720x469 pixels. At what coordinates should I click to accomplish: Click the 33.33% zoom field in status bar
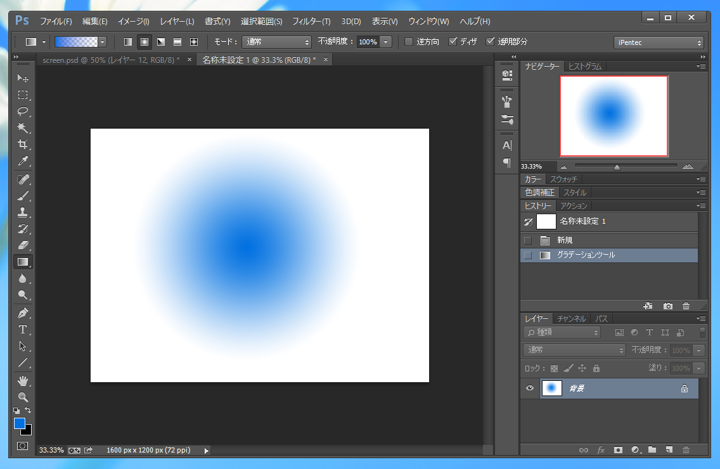(51, 450)
